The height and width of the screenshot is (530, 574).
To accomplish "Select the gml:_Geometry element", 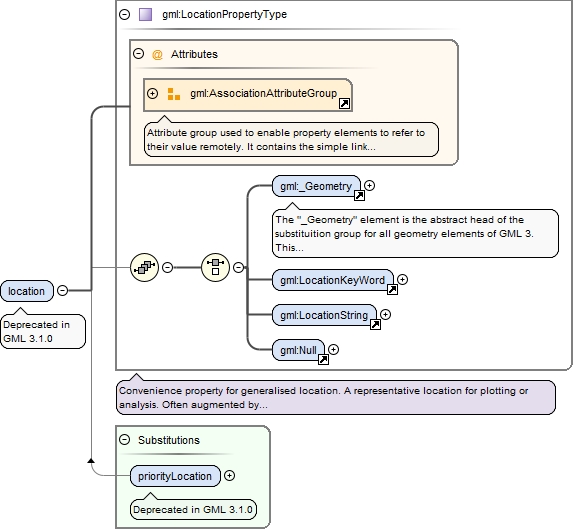I will [316, 186].
